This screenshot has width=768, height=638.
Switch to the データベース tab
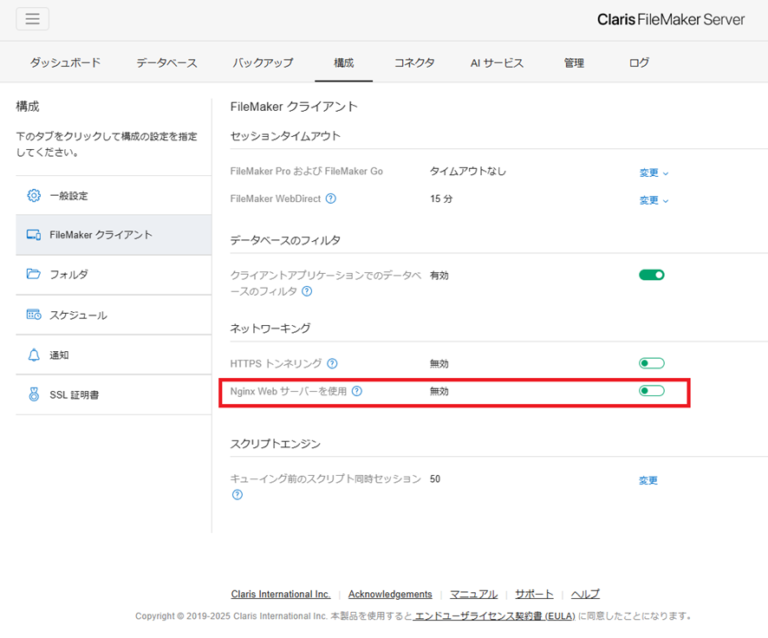point(167,63)
